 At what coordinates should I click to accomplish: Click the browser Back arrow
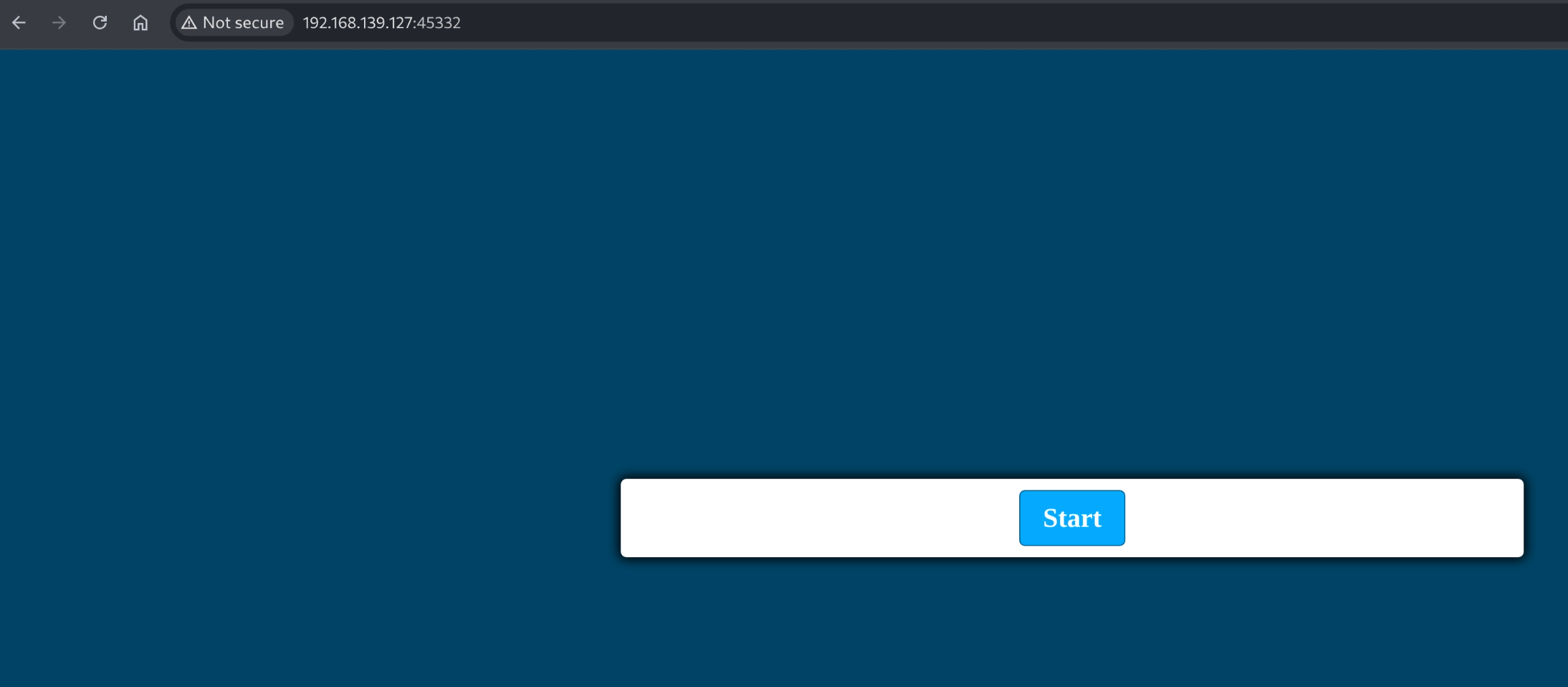[x=19, y=23]
